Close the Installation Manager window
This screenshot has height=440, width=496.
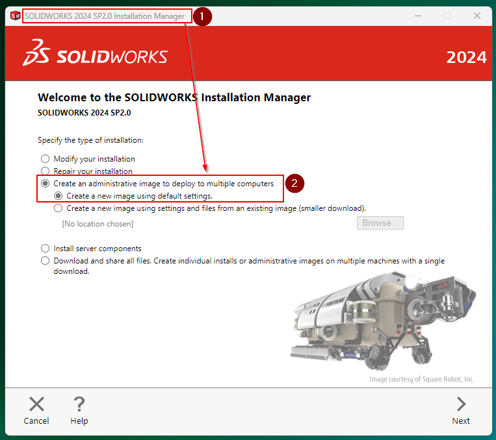click(477, 16)
